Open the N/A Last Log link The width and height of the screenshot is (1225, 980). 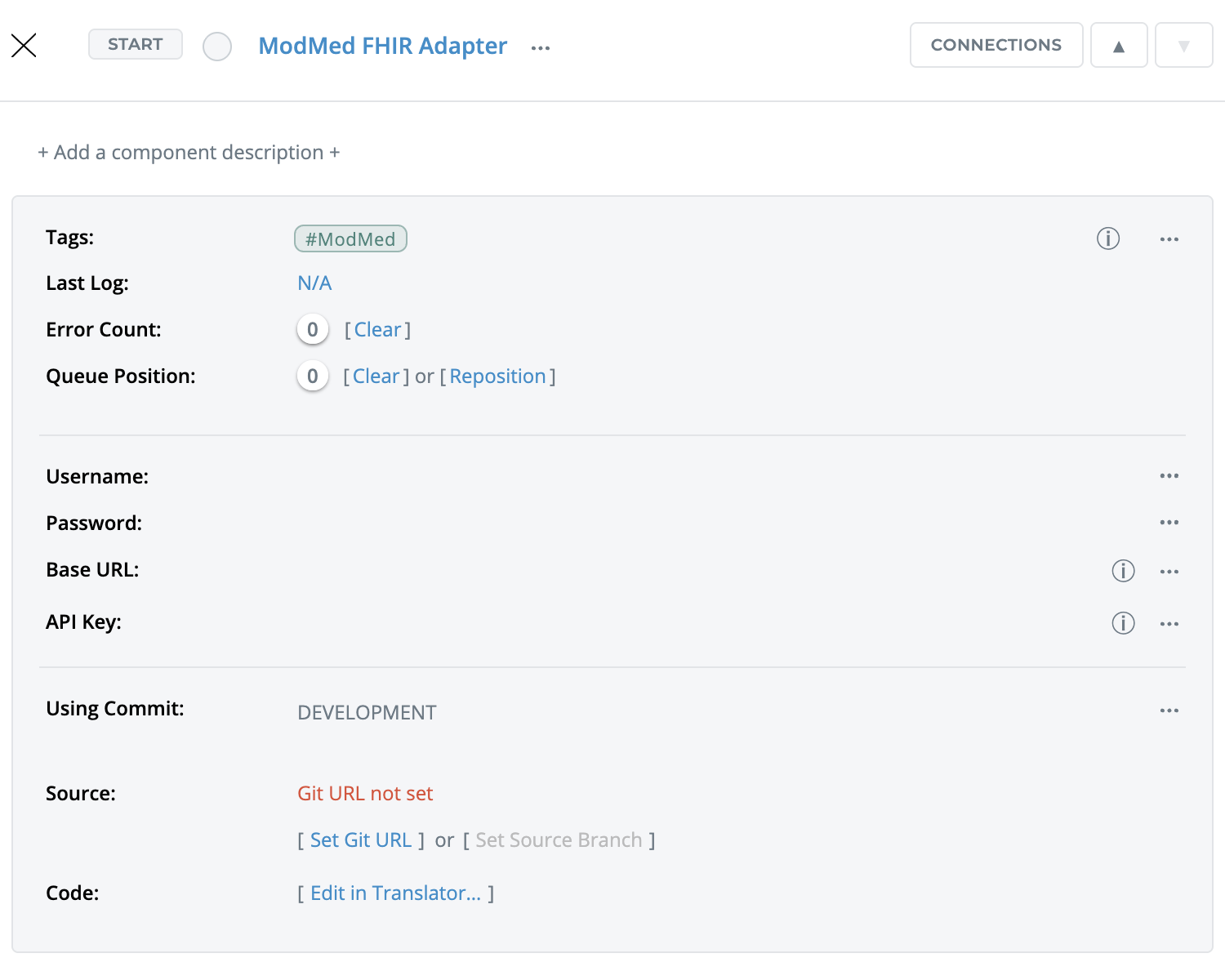314,283
